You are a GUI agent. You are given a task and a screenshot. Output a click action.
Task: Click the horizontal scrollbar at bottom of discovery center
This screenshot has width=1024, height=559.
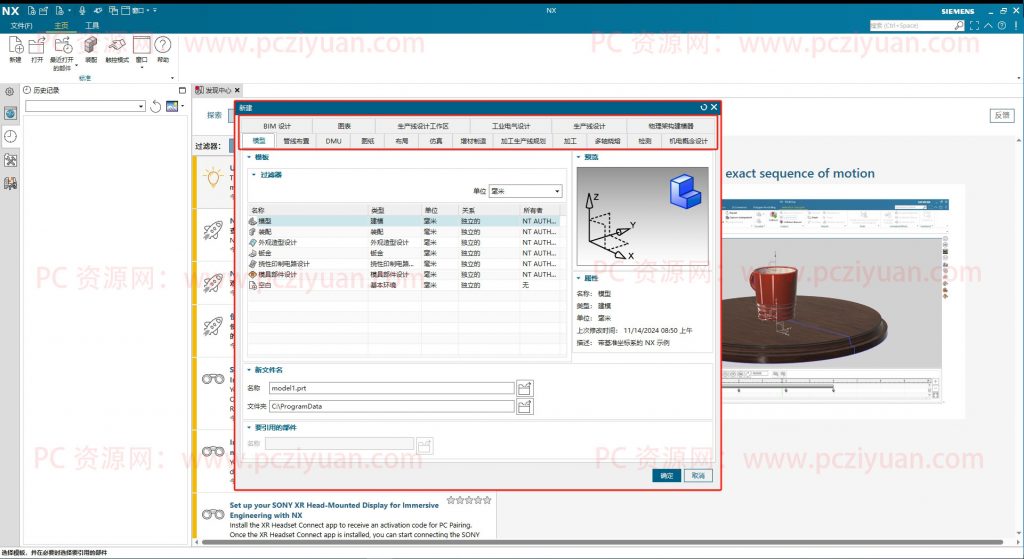tap(602, 542)
